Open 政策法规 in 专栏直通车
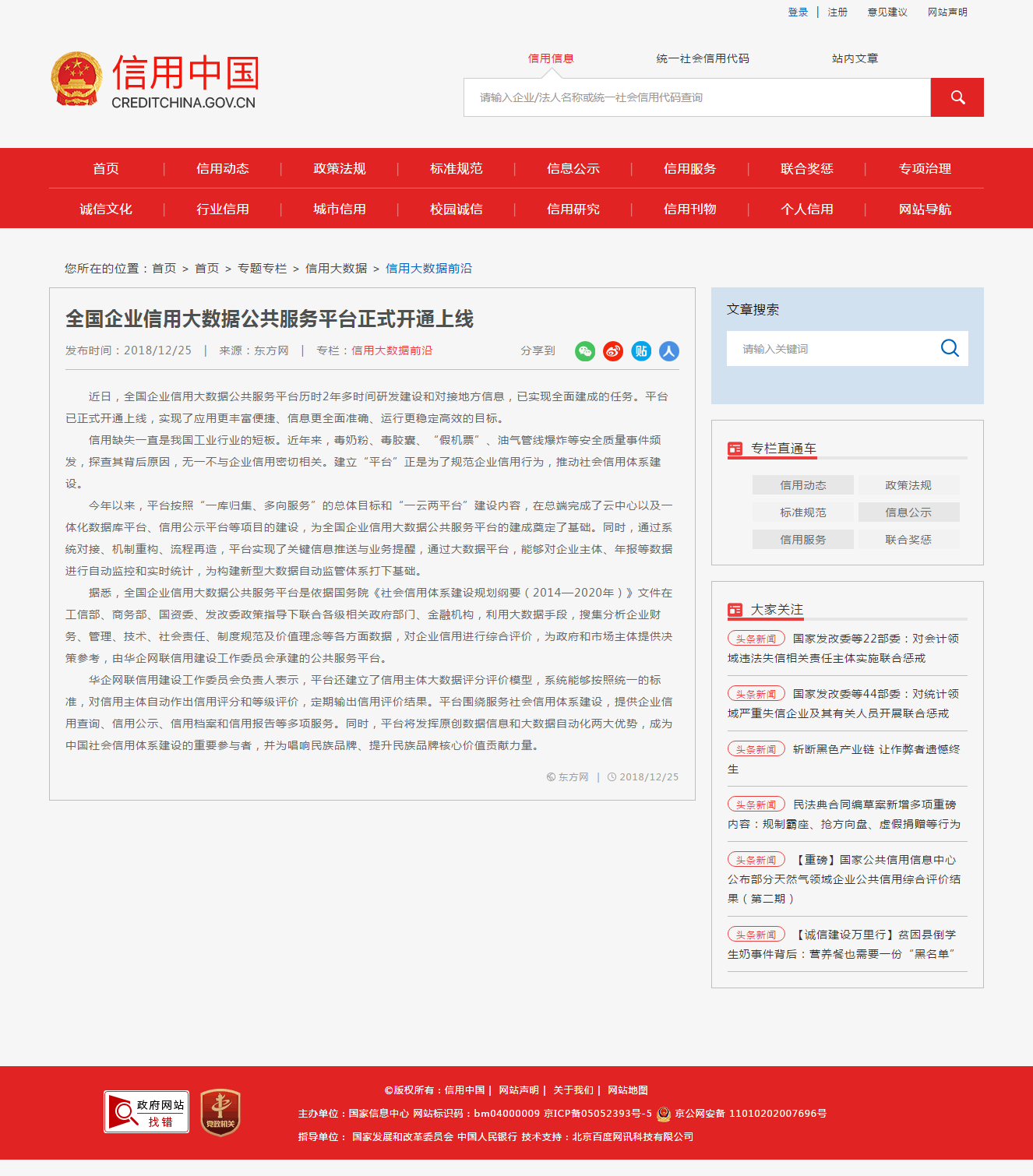This screenshot has height=1176, width=1033. (908, 485)
